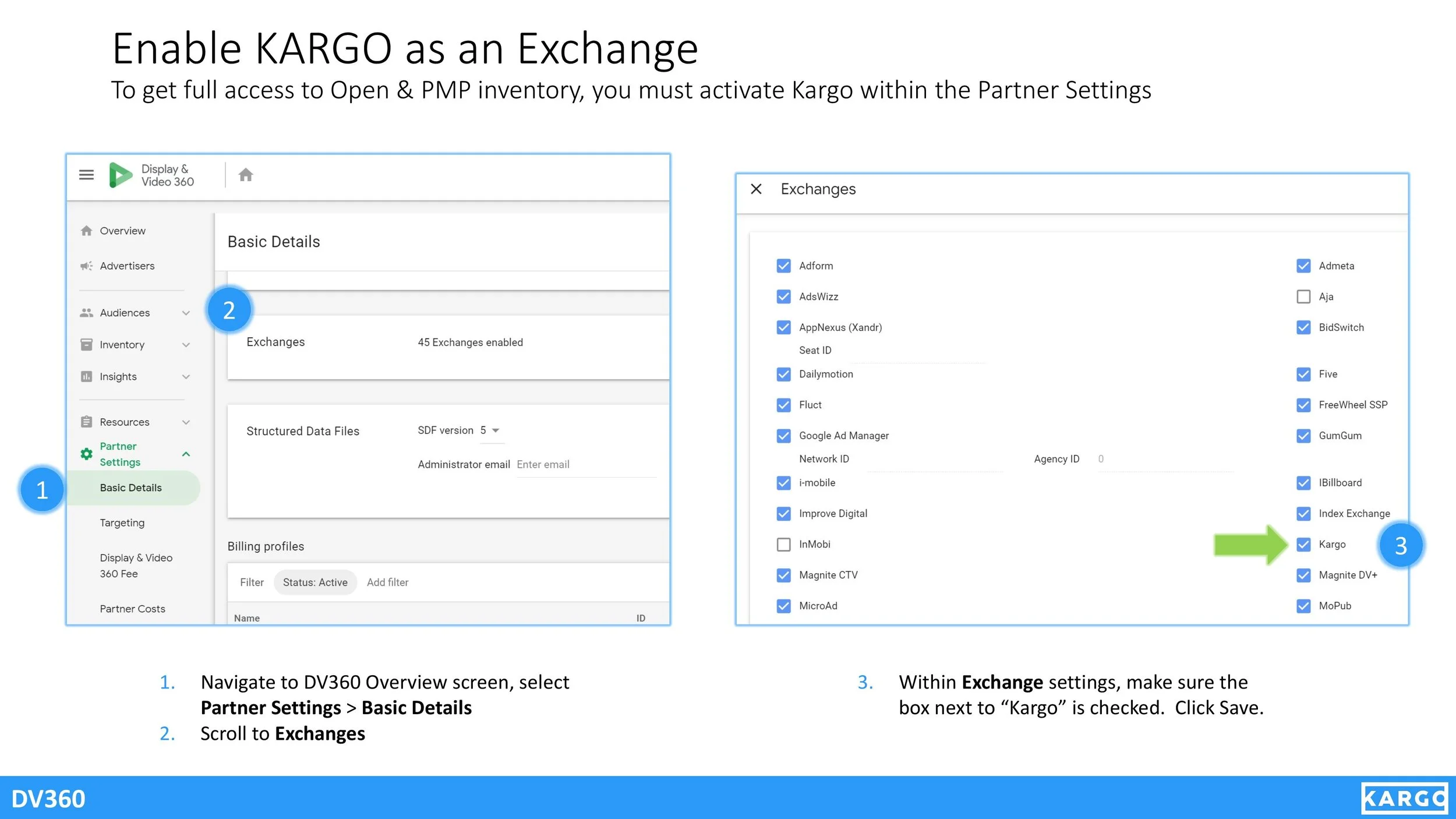Click the Inventory icon
Viewport: 1456px width, 819px height.
86,344
